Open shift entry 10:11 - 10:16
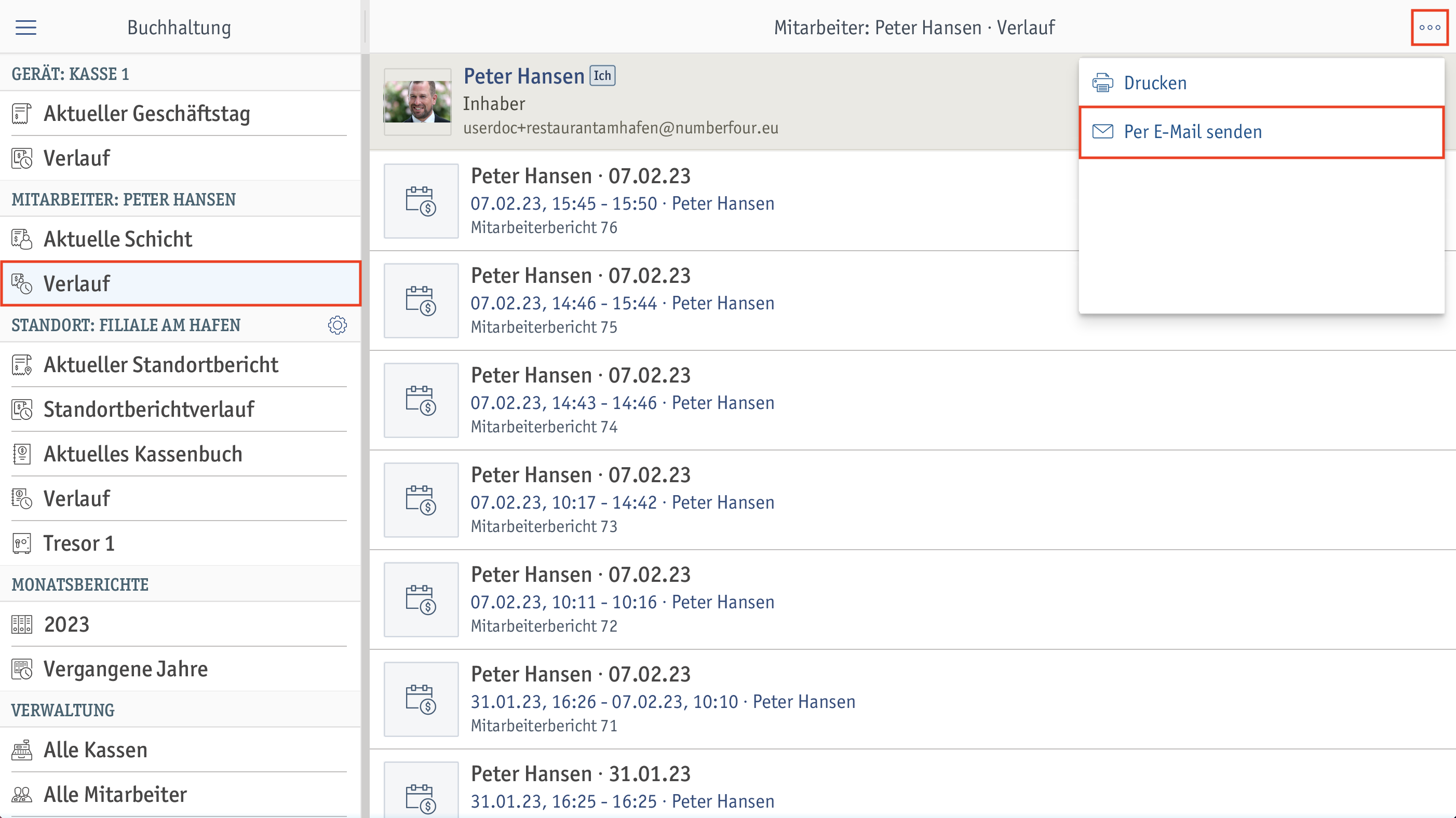The height and width of the screenshot is (818, 1456). point(912,600)
